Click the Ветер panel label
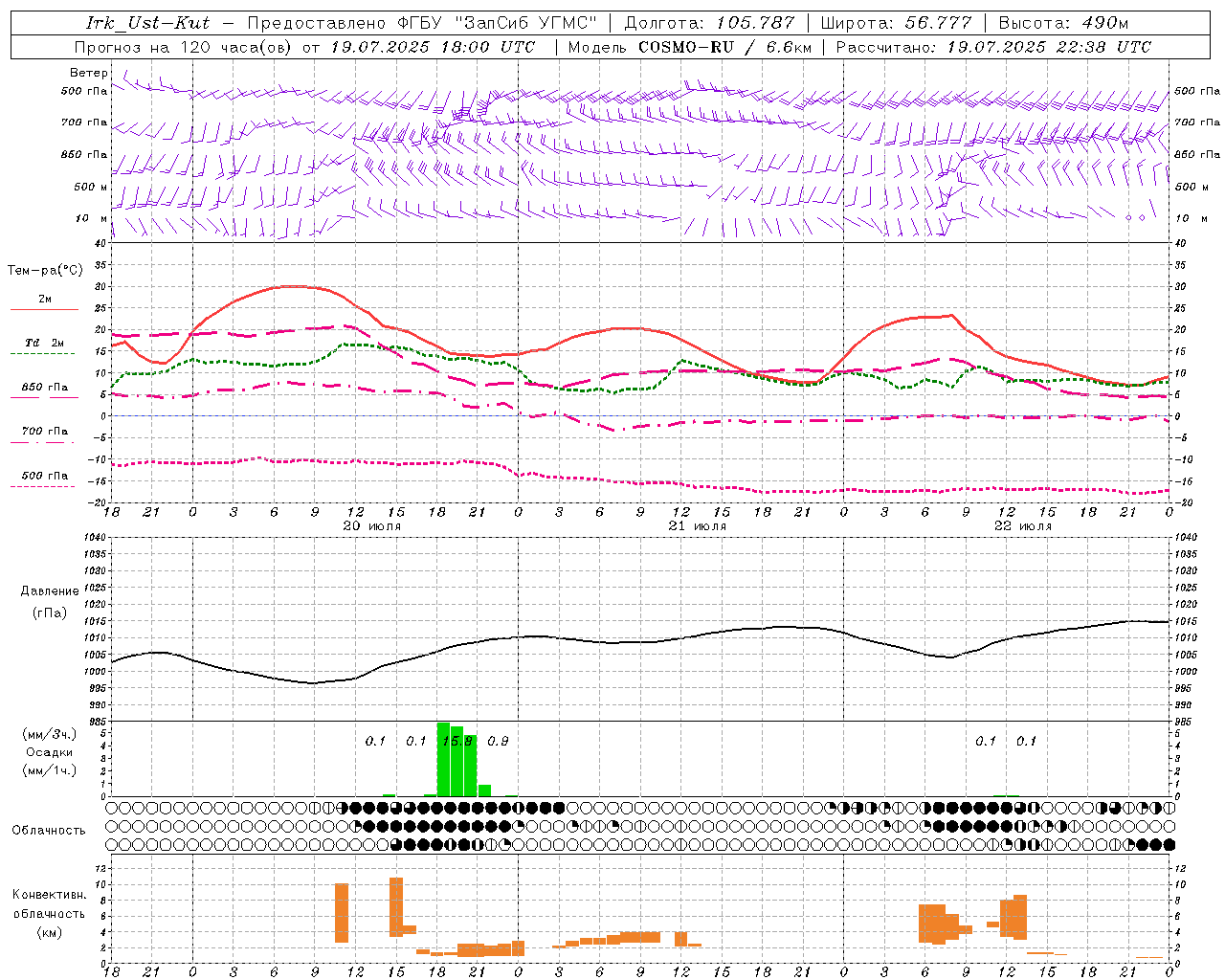The width and height of the screenshot is (1225, 980). tap(88, 73)
